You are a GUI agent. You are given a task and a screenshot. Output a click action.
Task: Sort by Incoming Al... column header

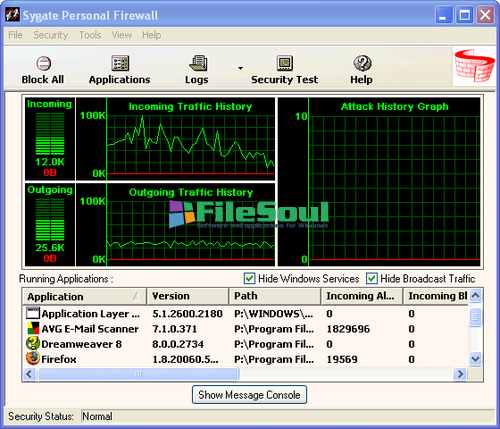tap(362, 296)
